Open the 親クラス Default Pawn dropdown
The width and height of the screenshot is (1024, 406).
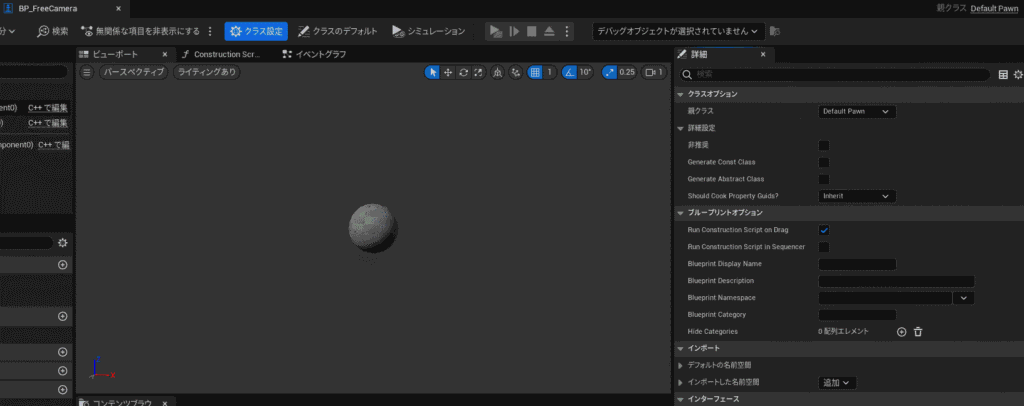856,112
